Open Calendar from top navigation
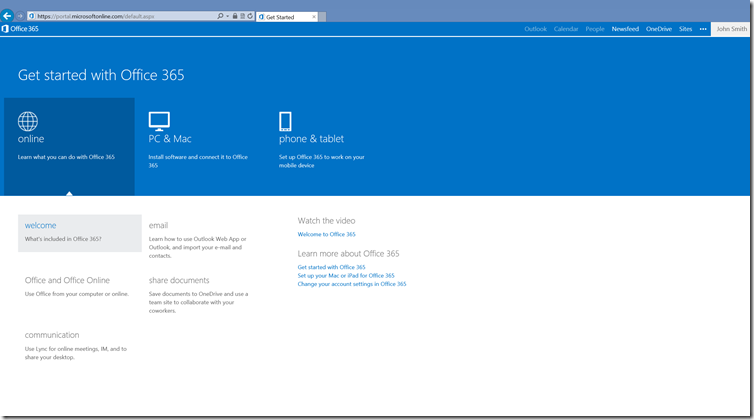The width and height of the screenshot is (754, 420). pyautogui.click(x=566, y=29)
